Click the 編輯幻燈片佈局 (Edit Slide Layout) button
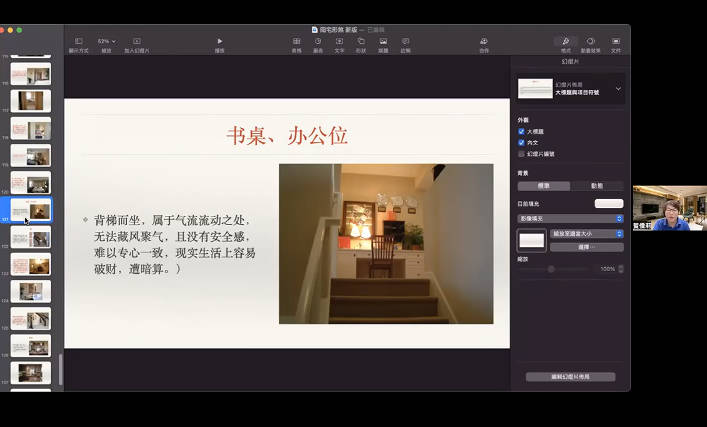The width and height of the screenshot is (707, 427). [x=570, y=377]
